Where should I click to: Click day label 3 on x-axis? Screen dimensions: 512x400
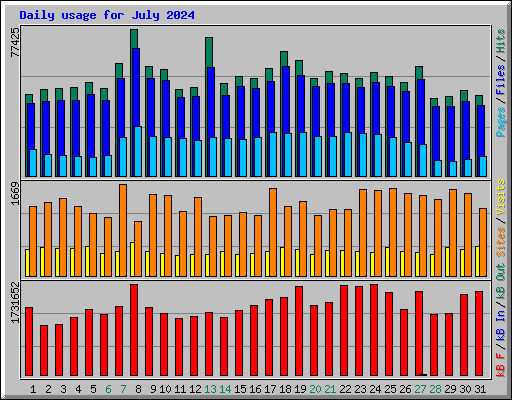[x=63, y=389]
